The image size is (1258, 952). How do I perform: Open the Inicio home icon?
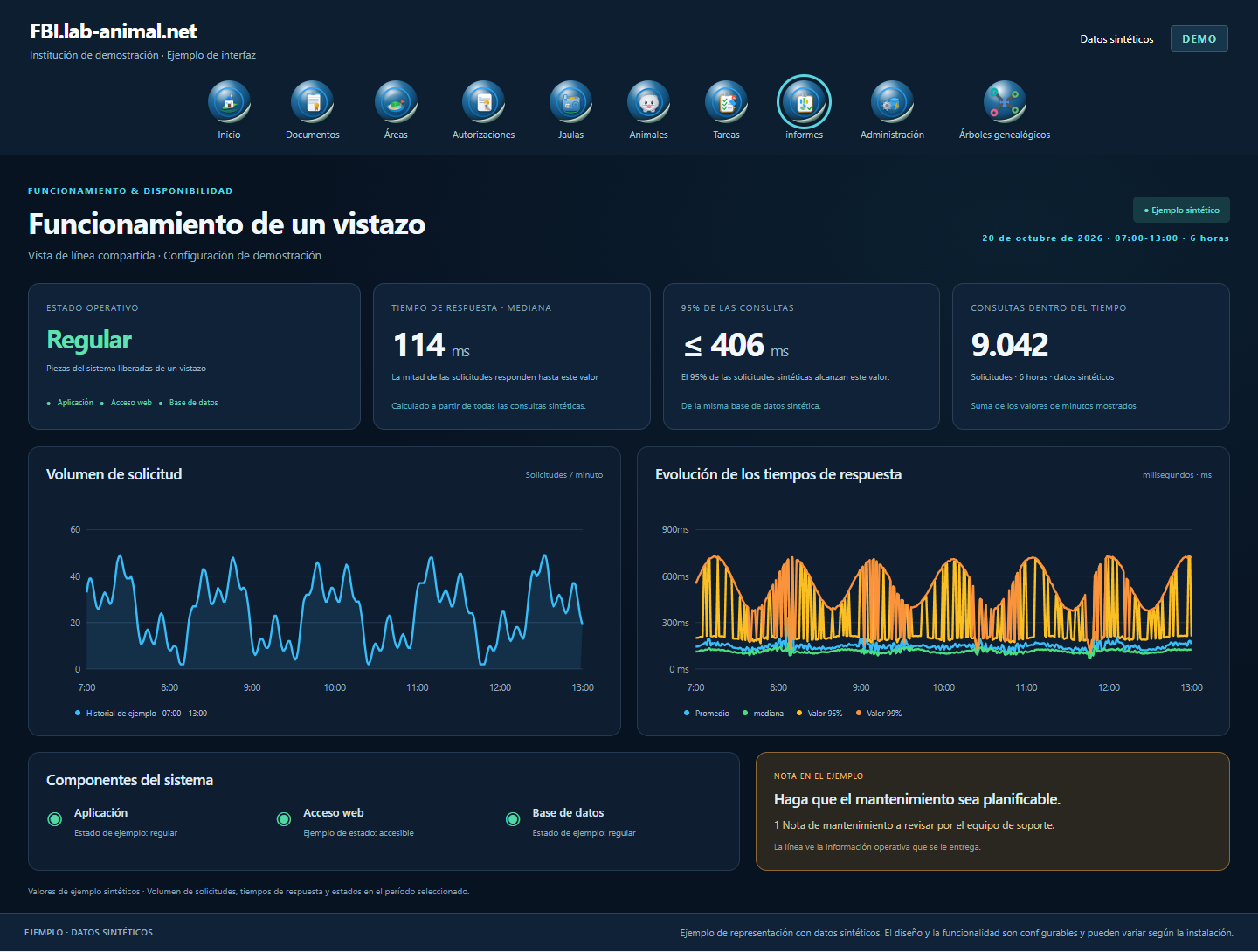(x=229, y=101)
